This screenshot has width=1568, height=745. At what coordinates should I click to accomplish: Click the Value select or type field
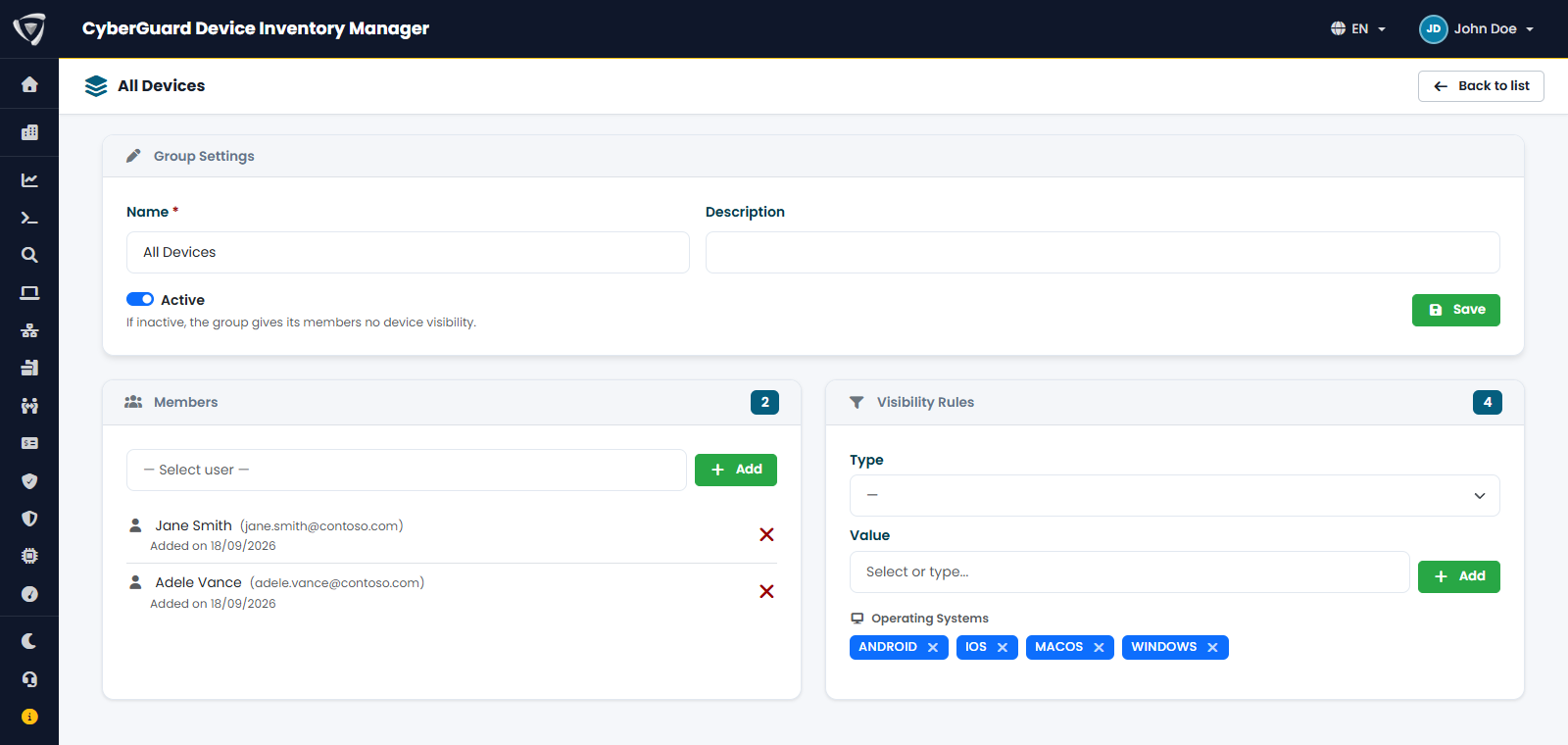coord(1130,571)
